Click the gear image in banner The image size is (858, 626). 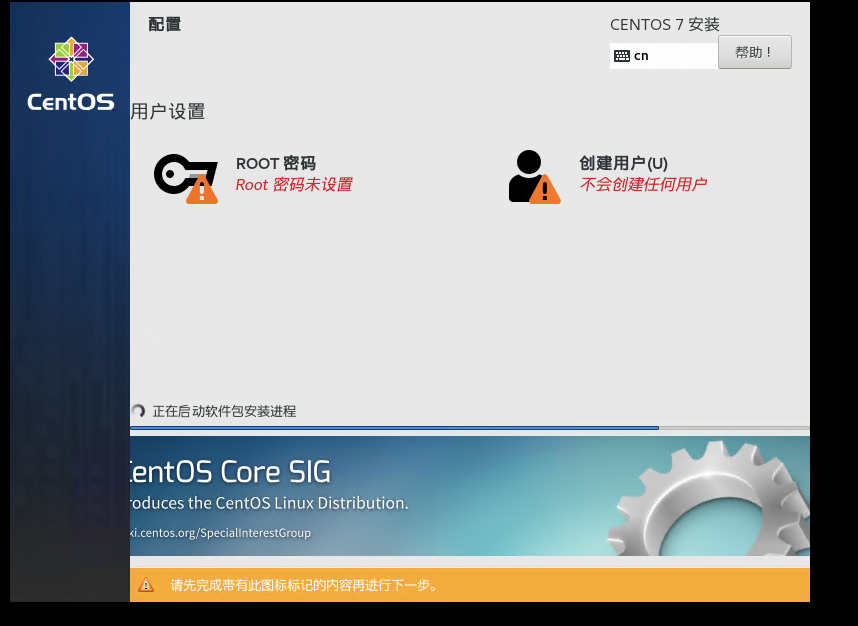click(720, 500)
